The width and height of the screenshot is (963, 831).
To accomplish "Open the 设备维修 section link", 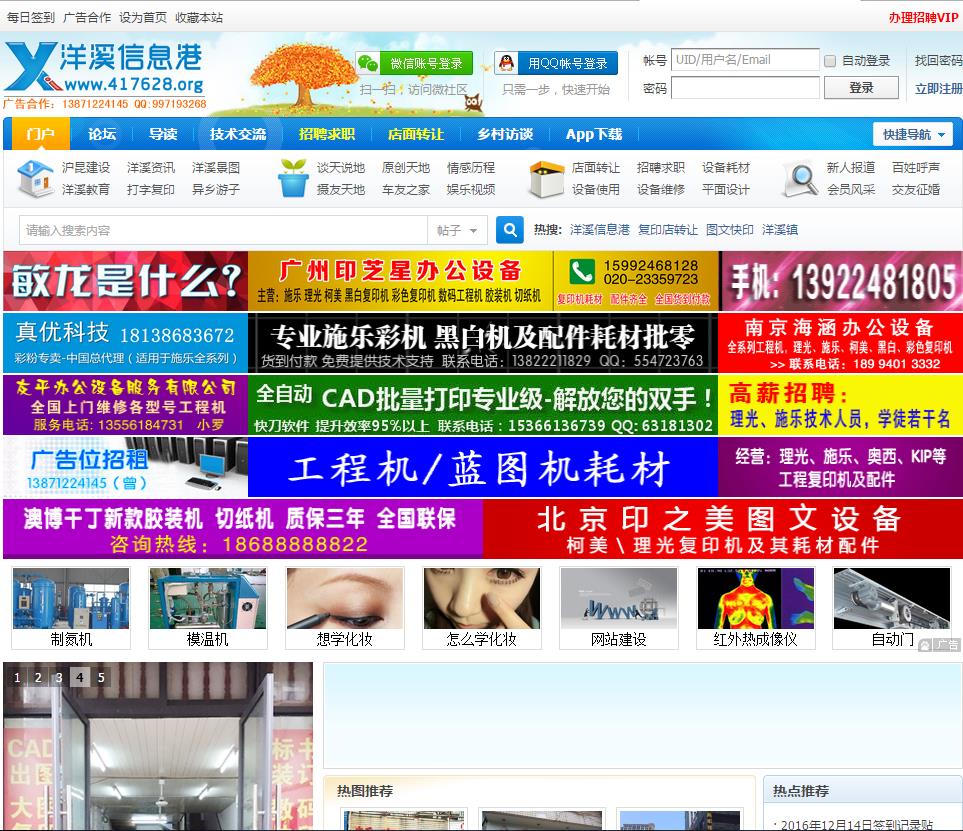I will coord(661,190).
